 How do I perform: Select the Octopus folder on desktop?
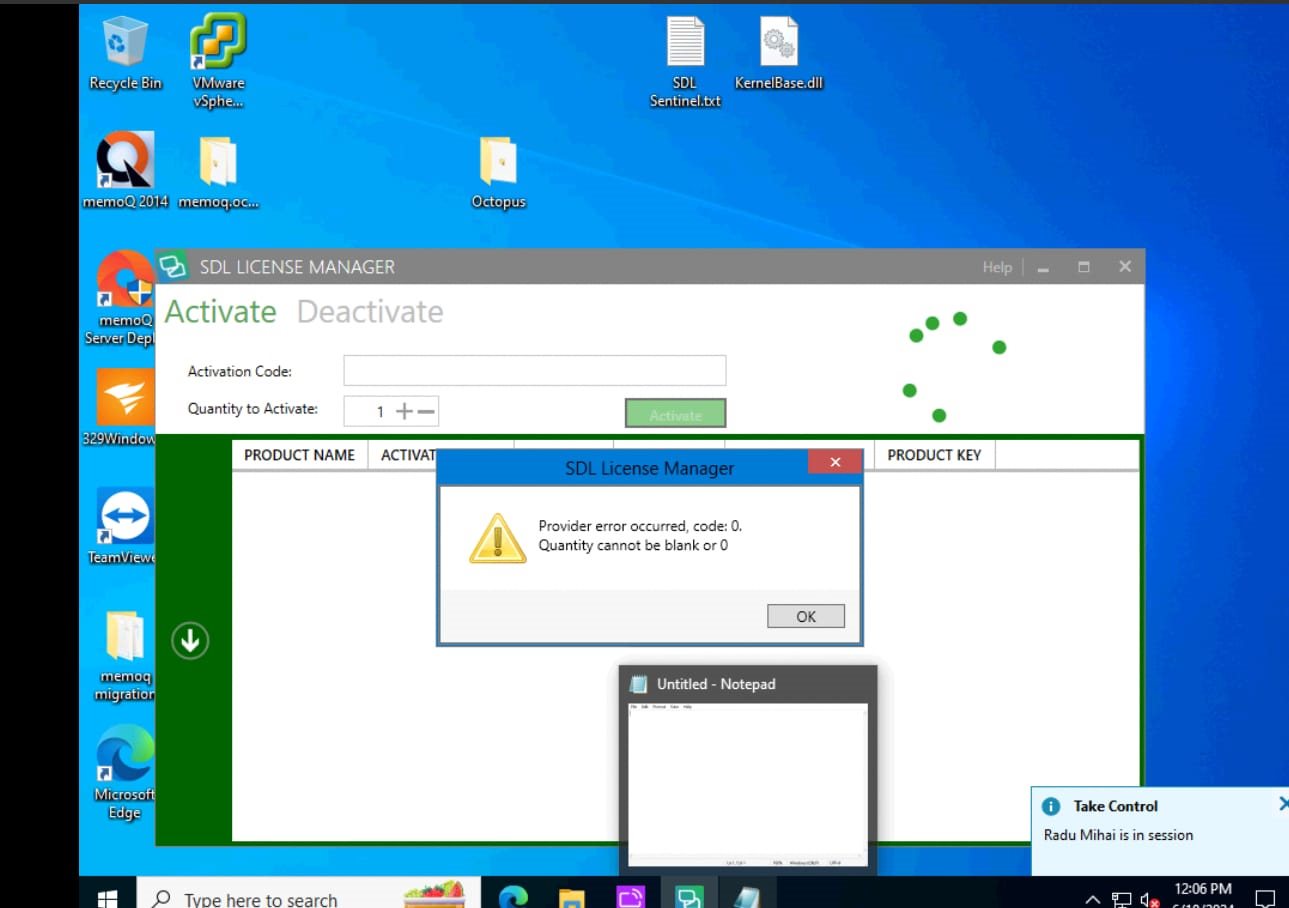click(498, 172)
